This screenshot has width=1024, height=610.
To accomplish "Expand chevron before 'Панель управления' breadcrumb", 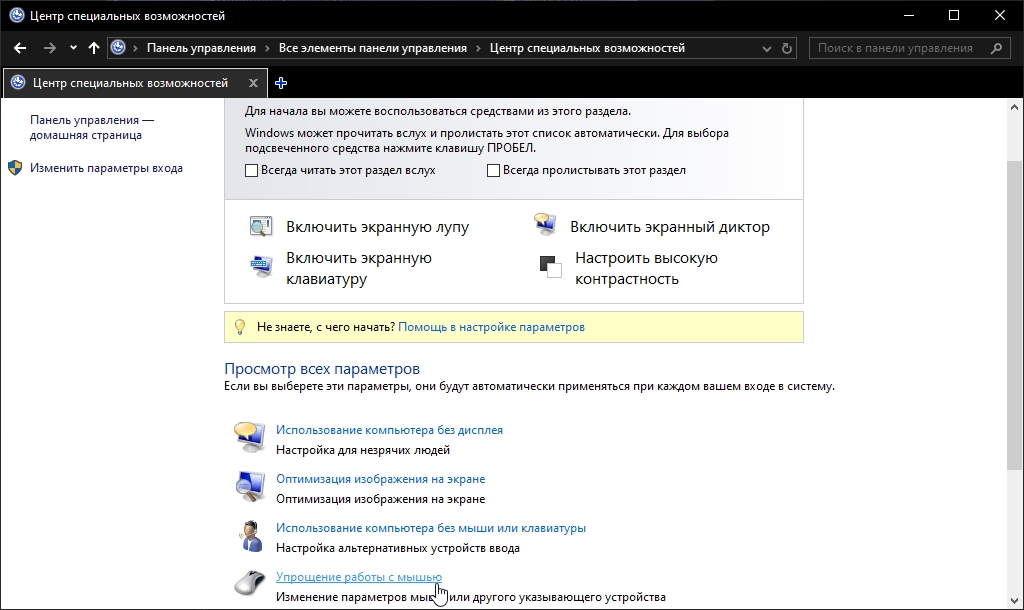I will click(x=135, y=48).
